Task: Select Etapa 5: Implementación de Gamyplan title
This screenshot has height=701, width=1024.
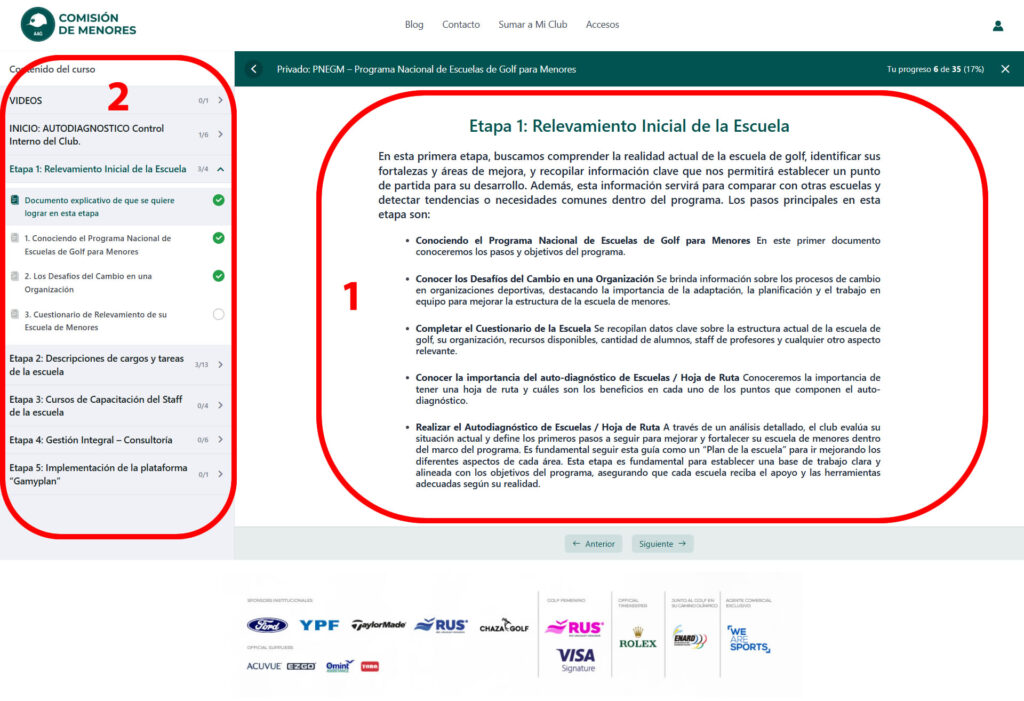Action: click(99, 474)
